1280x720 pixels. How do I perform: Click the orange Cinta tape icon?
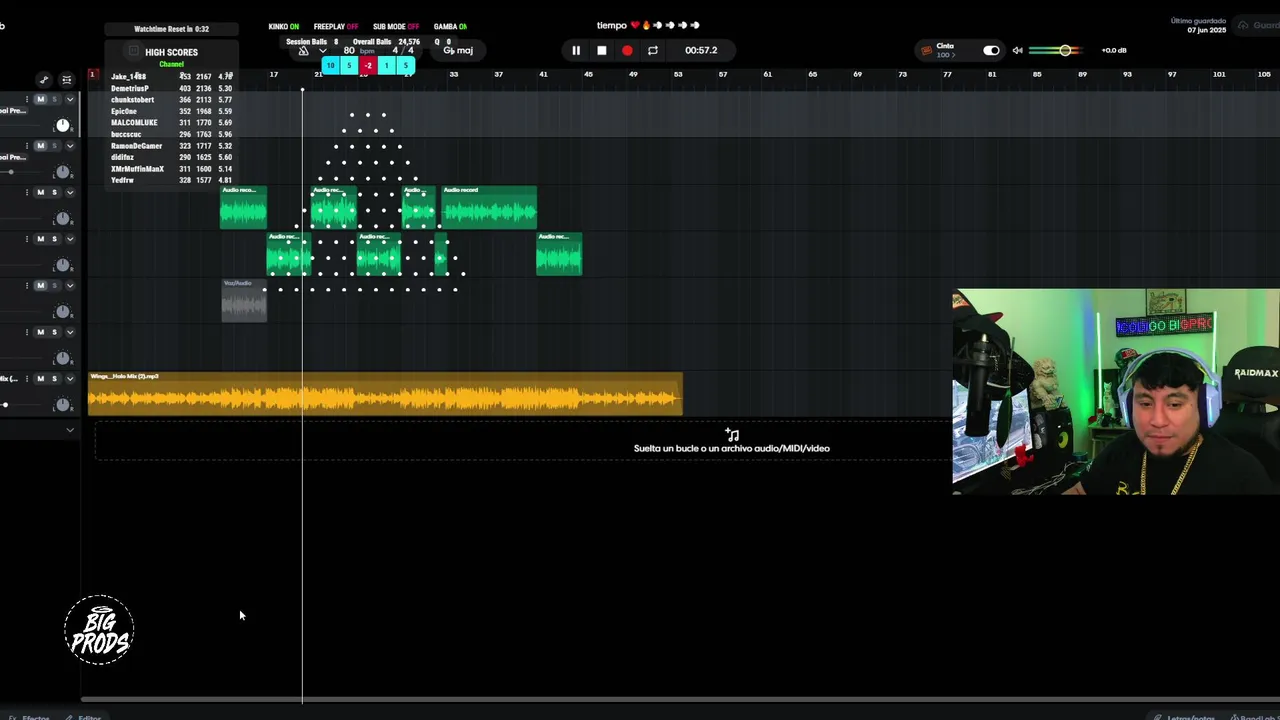pos(926,50)
